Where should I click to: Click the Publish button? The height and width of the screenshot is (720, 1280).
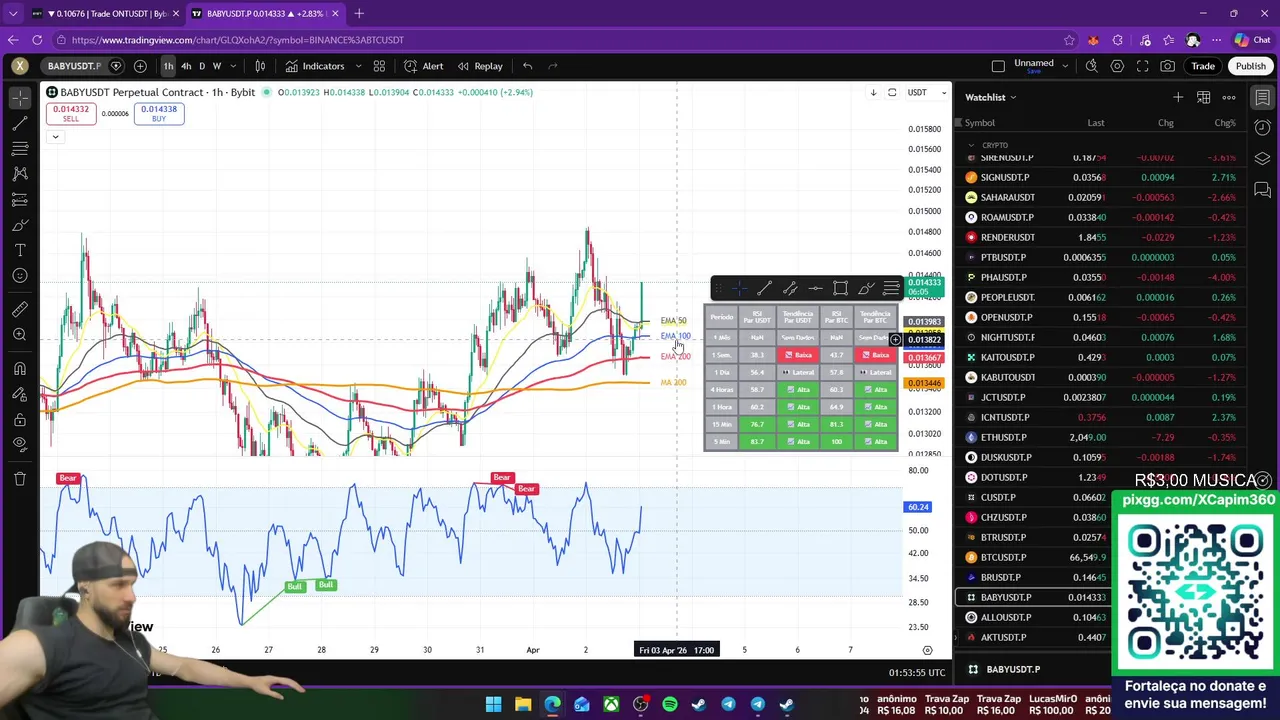(1250, 66)
